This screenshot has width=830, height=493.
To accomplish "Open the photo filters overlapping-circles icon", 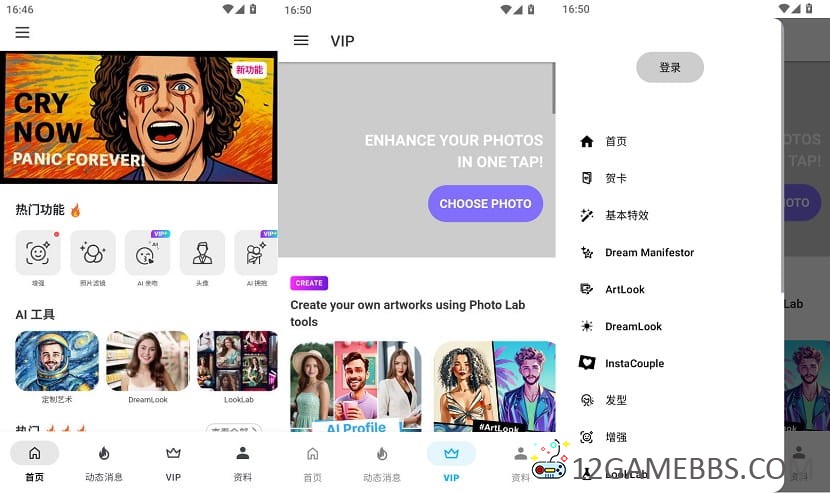I will click(x=93, y=253).
